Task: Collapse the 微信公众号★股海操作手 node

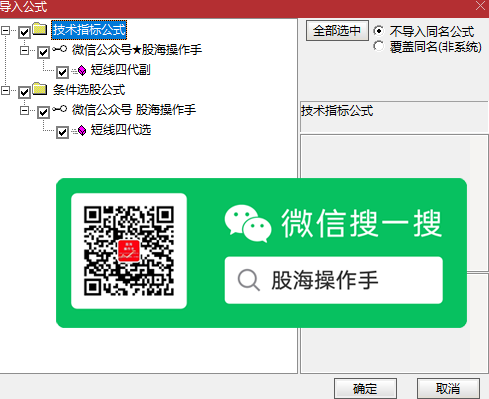Action: 24,51
